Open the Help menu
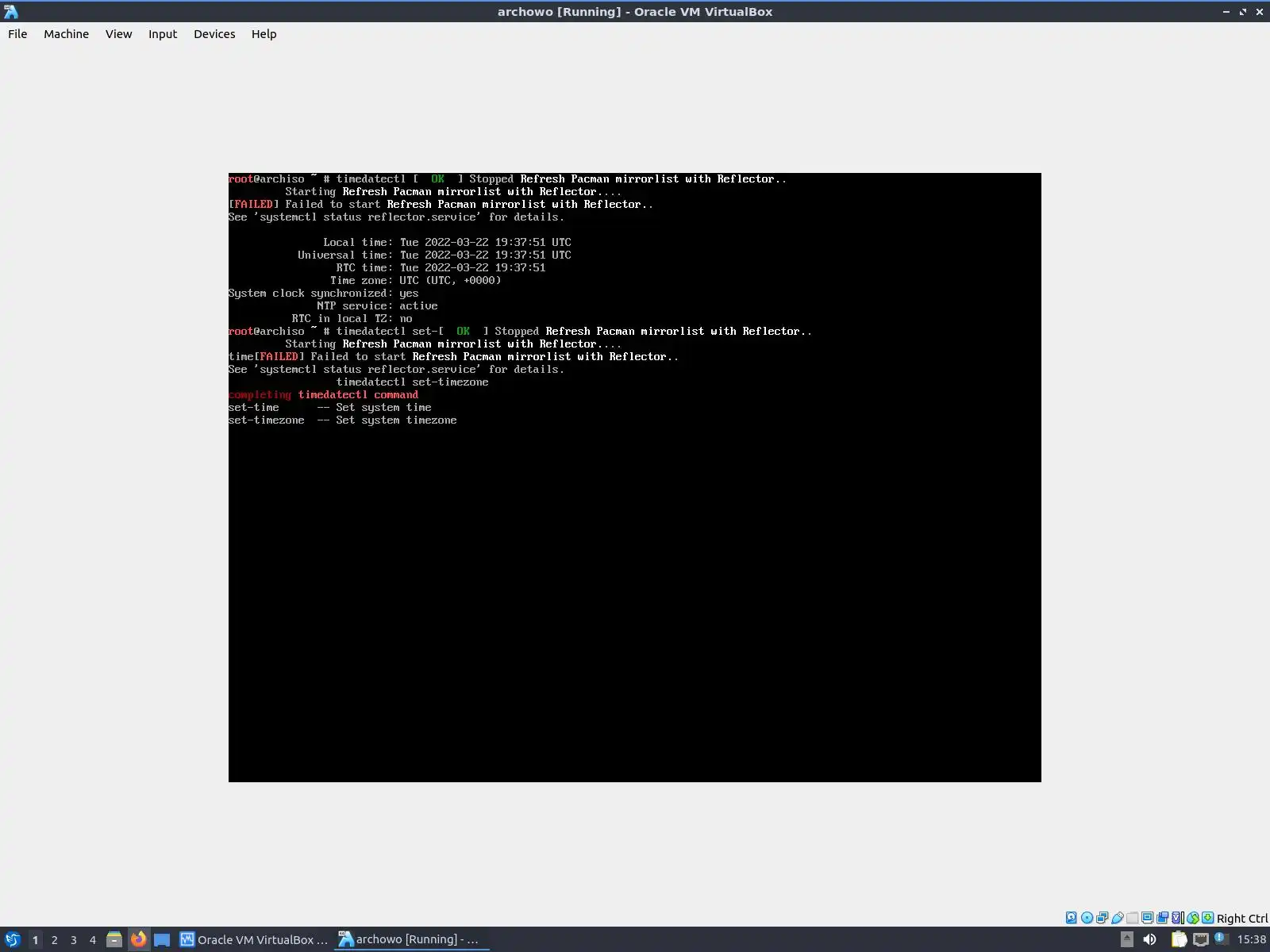 click(x=264, y=34)
